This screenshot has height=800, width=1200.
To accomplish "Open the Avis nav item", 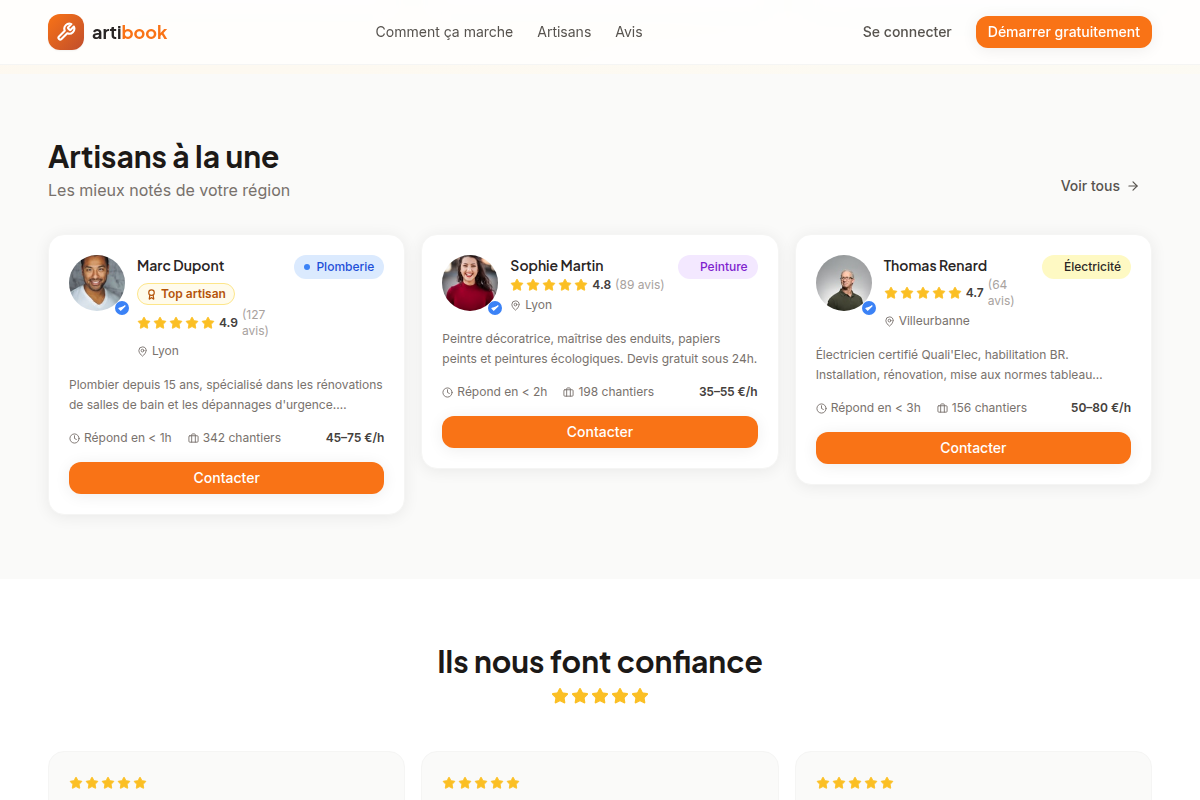I will (x=629, y=32).
